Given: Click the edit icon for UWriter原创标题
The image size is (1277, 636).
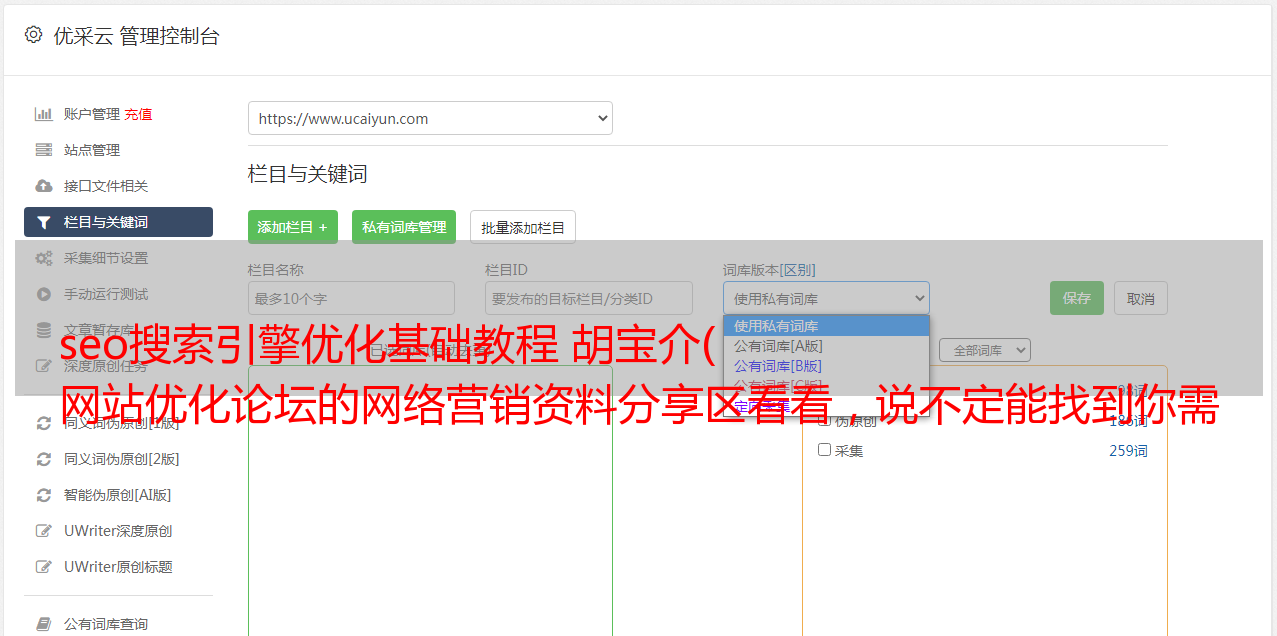Looking at the screenshot, I should coord(44,567).
